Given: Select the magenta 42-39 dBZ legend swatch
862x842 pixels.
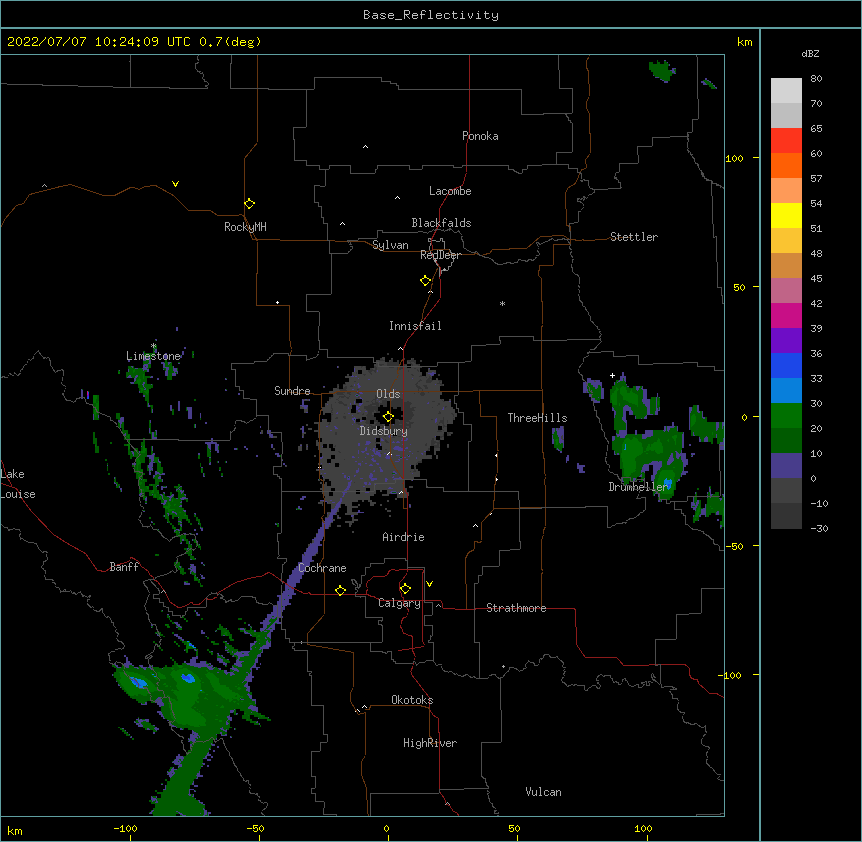Looking at the screenshot, I should click(x=786, y=315).
